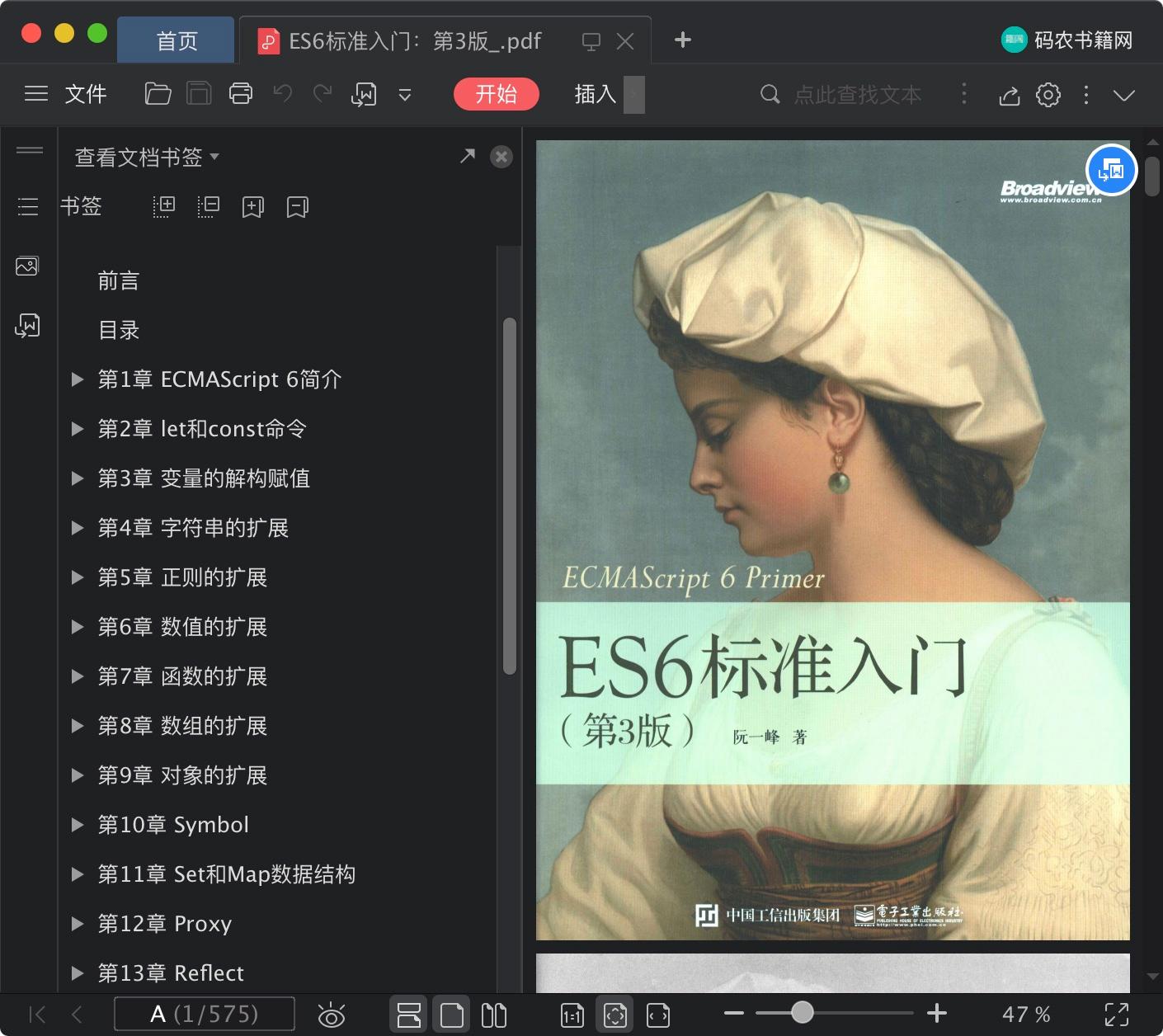Screen dimensions: 1163x1036
Task: Select the 前言 bookmark
Action: [x=119, y=280]
